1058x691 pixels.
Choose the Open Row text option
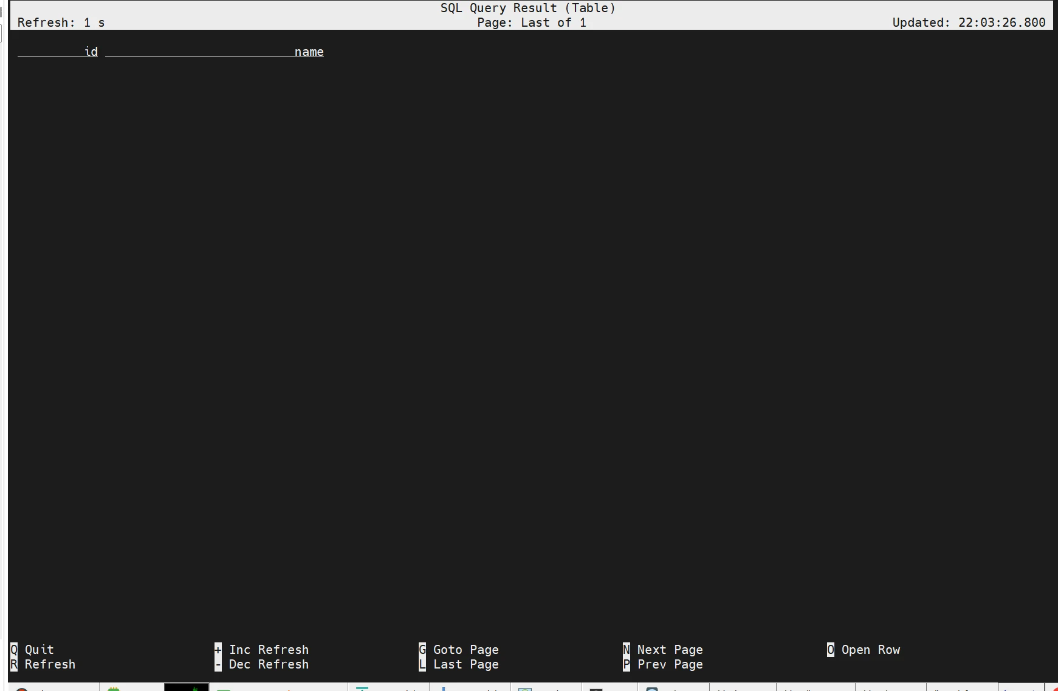(870, 650)
